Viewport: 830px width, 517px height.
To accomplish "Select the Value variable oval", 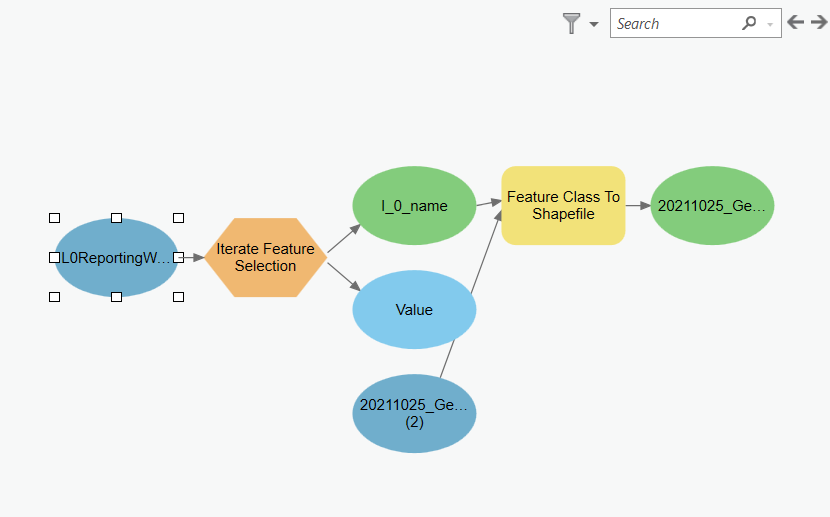I will point(414,310).
